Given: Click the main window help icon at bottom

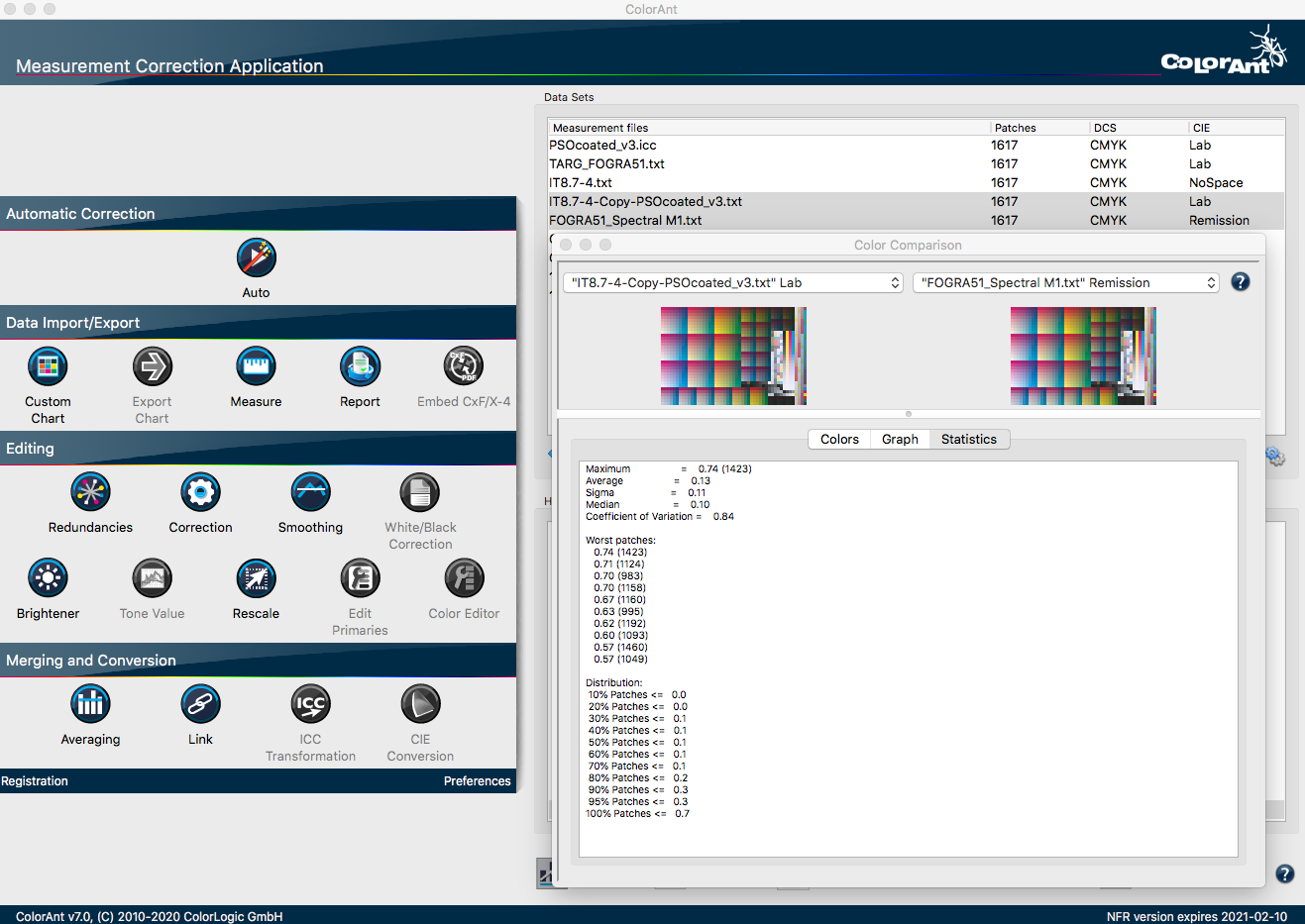Looking at the screenshot, I should coord(1285,873).
